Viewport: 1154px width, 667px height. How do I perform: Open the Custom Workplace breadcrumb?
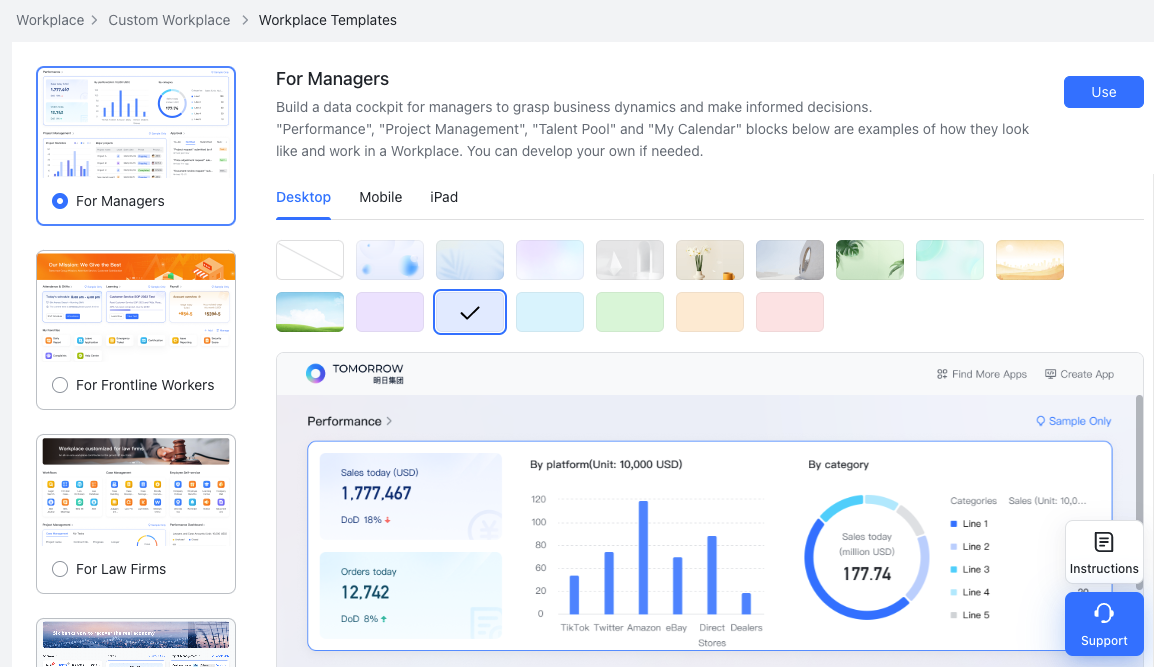[169, 20]
